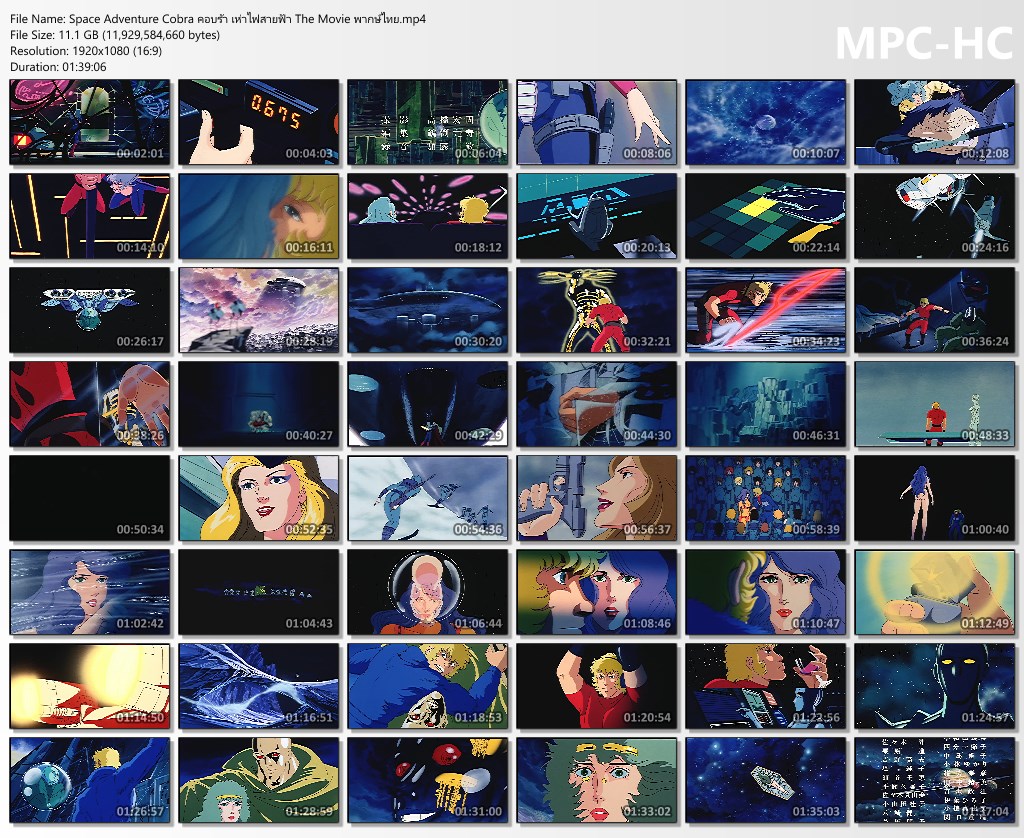Select the thumbnail stamped 01:02:42
1024x838 pixels.
coord(90,592)
